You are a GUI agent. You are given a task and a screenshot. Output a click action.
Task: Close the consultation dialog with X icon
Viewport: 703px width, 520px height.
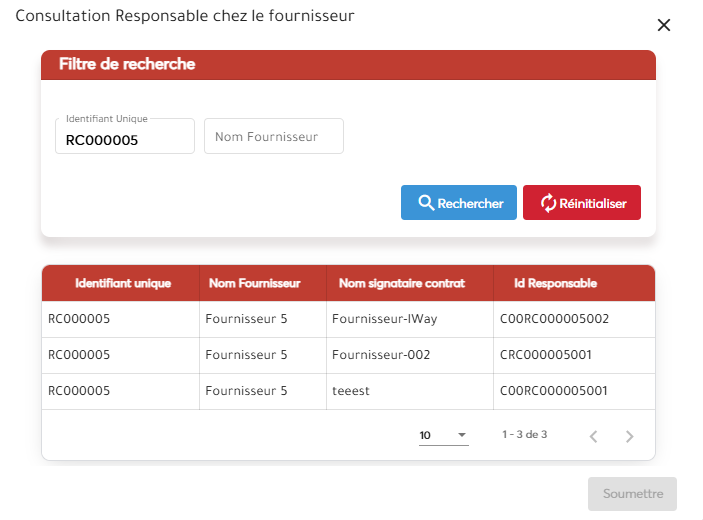664,25
